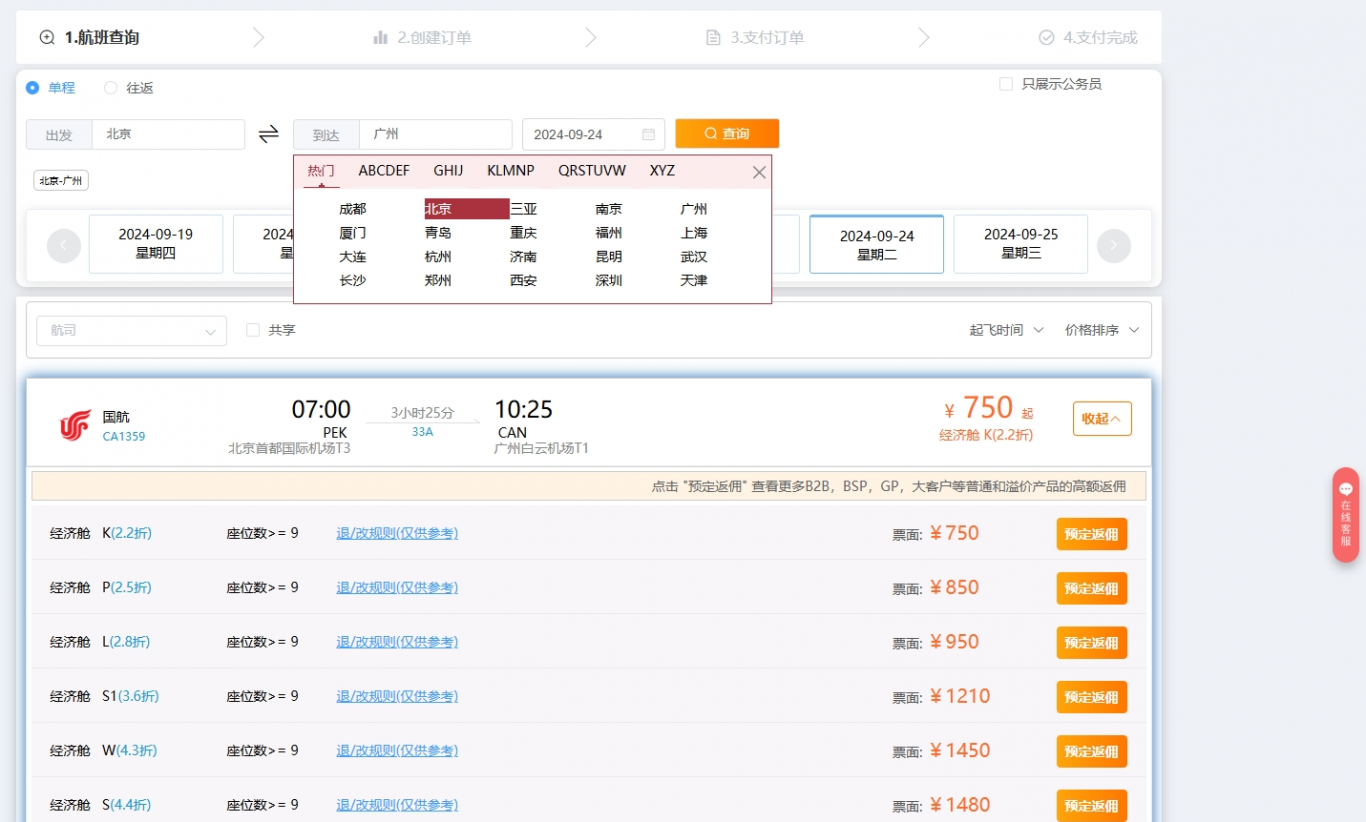Choose 厦门 in the city list
1366x822 pixels.
click(x=353, y=233)
